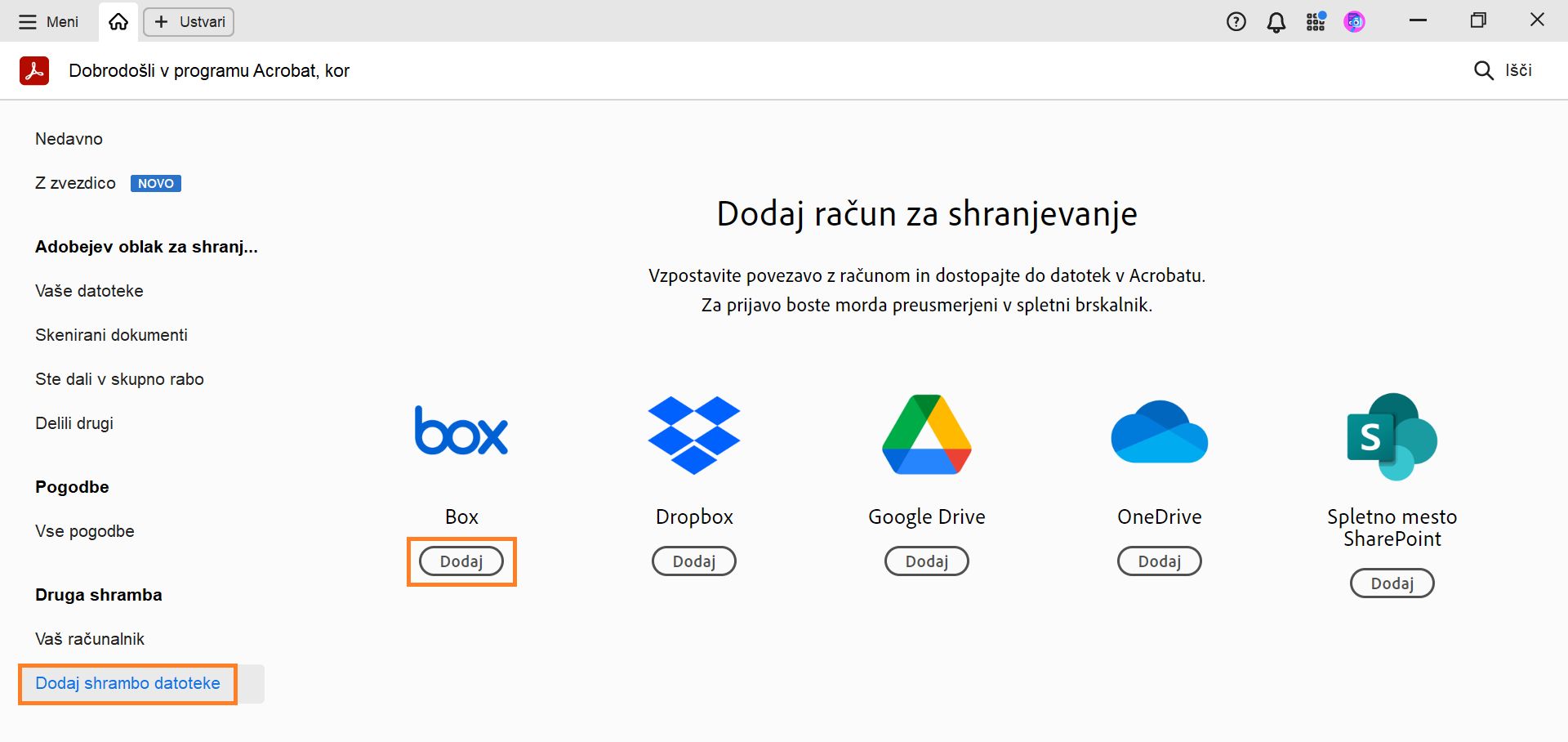Click the user profile avatar
This screenshot has height=742, width=1568.
(x=1354, y=21)
